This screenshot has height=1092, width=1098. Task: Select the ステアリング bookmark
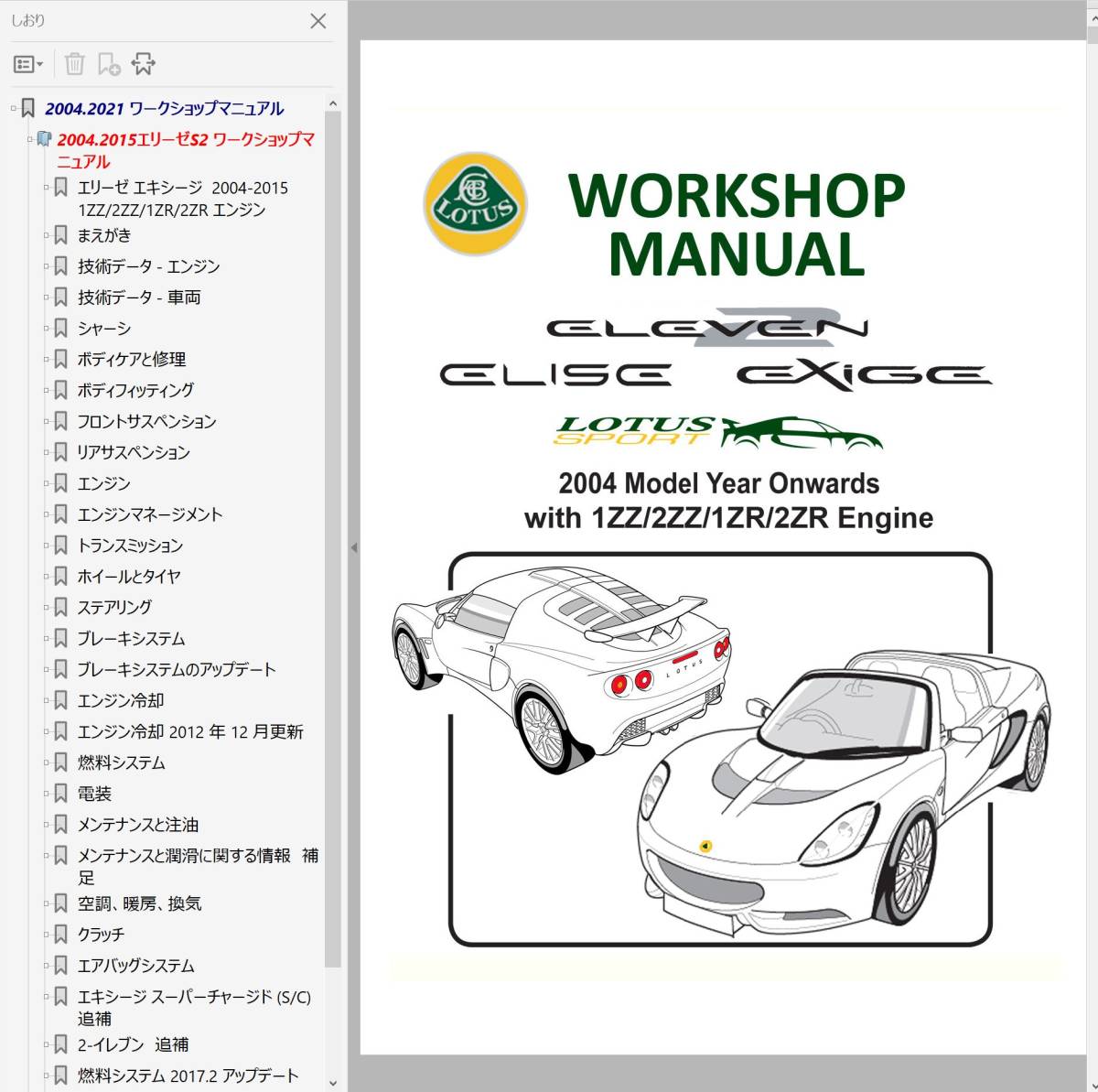click(x=115, y=607)
